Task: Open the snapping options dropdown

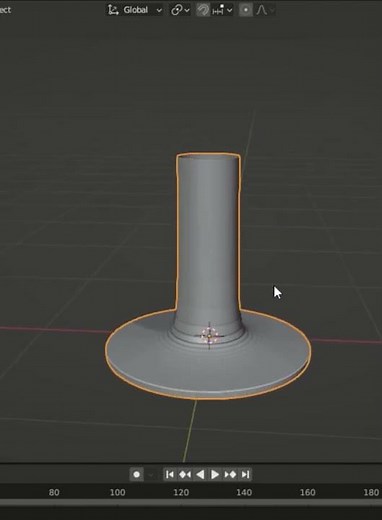Action: click(223, 10)
